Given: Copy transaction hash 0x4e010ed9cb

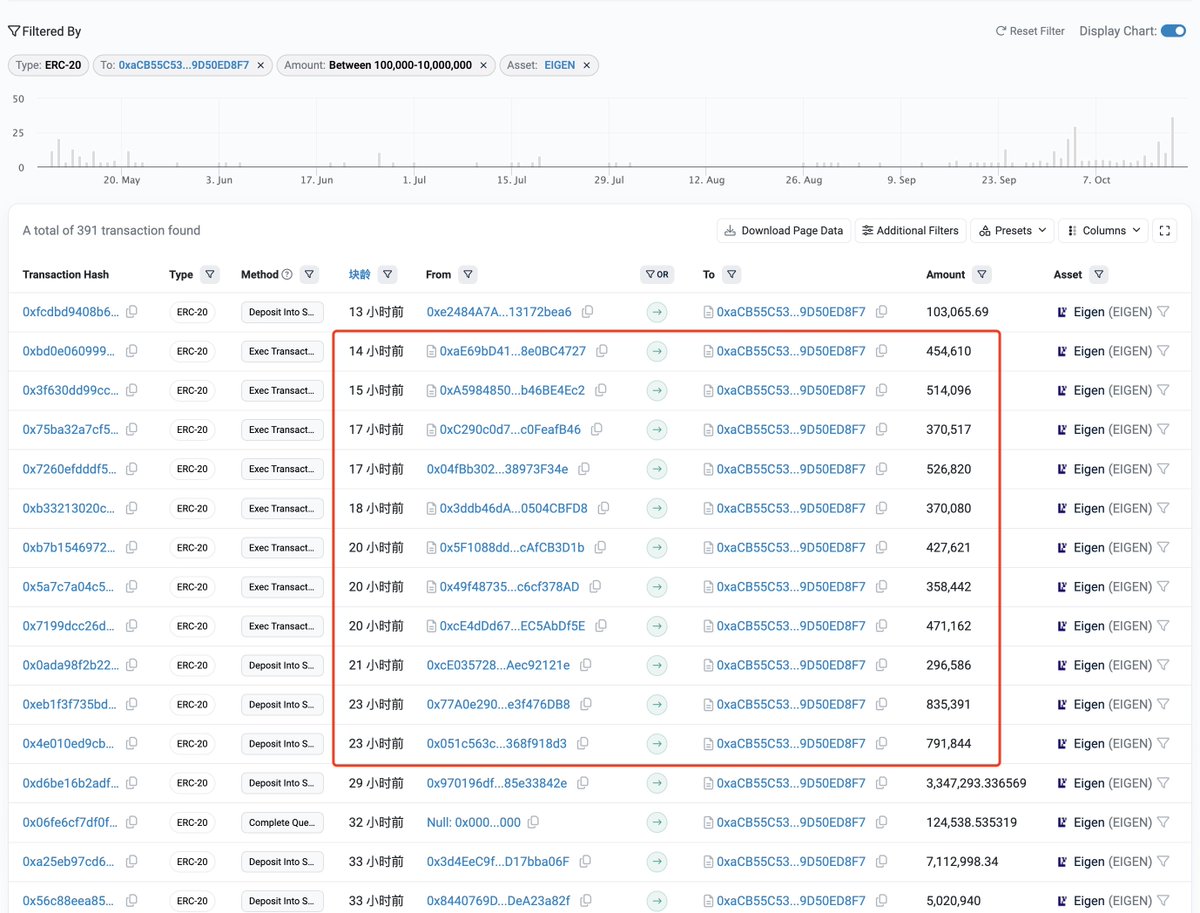Looking at the screenshot, I should point(132,744).
